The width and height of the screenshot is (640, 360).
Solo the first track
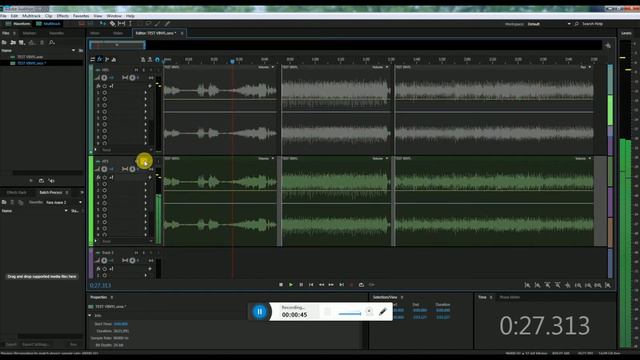[144, 70]
